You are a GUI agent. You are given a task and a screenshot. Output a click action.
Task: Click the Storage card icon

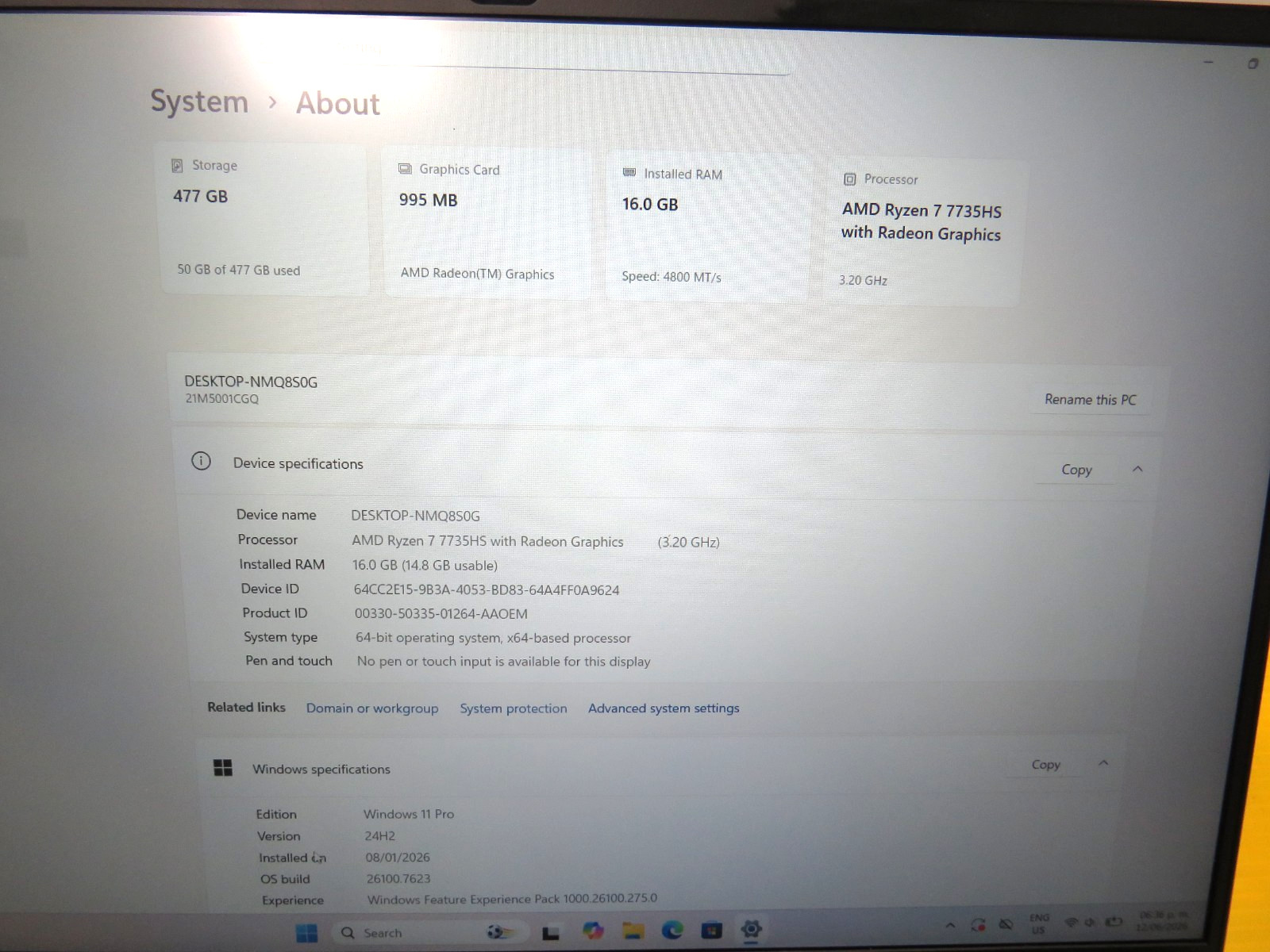[178, 165]
